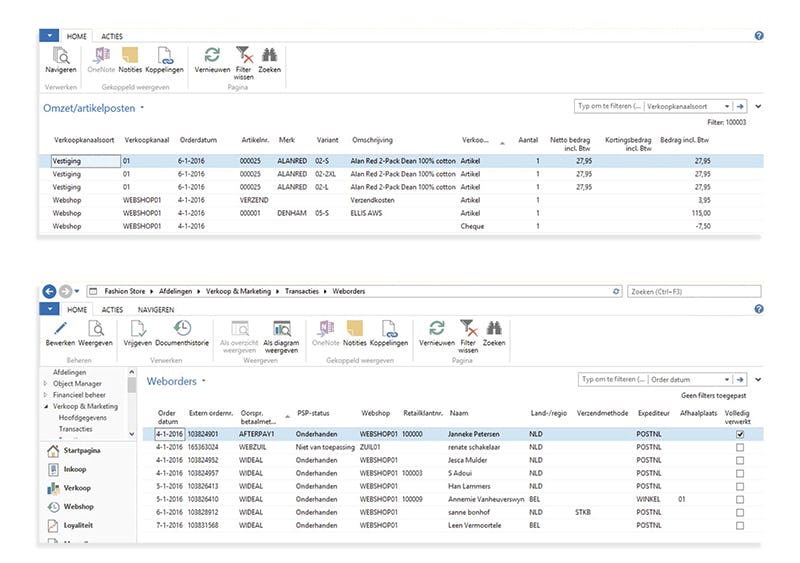Check Volledig verwerkt for renate schakelaar row
Viewport: 800px width, 563px height.
click(x=740, y=447)
